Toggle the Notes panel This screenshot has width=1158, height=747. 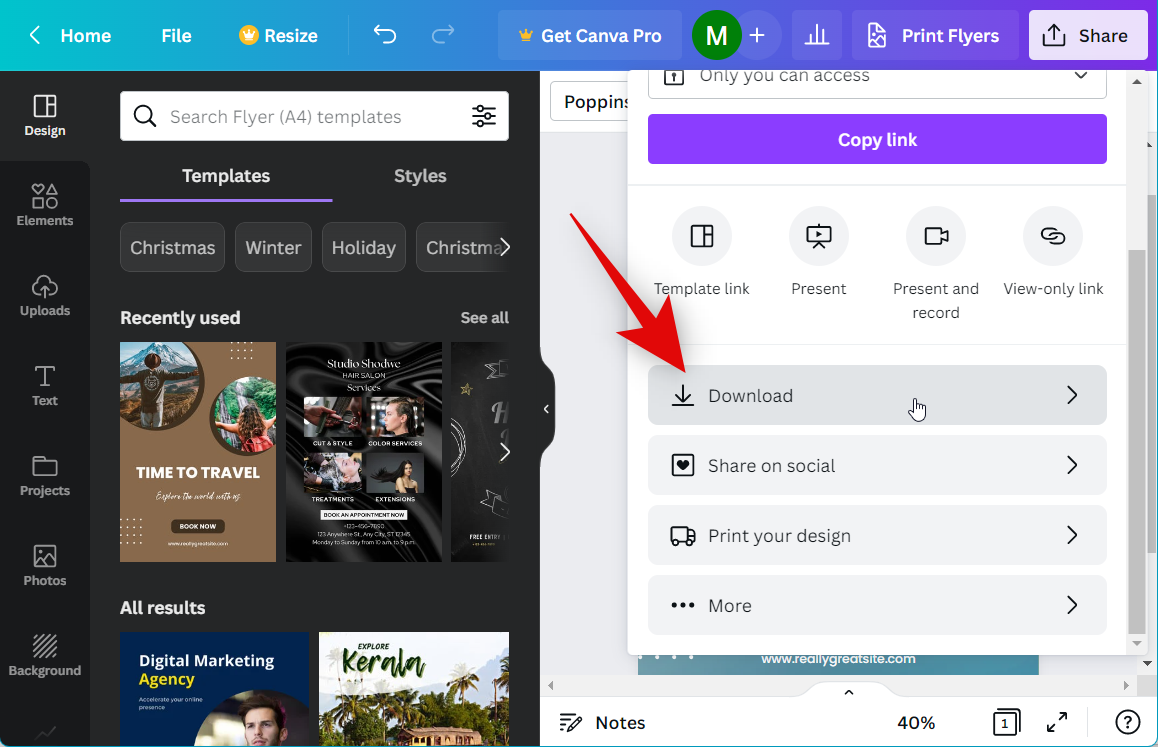pos(602,722)
